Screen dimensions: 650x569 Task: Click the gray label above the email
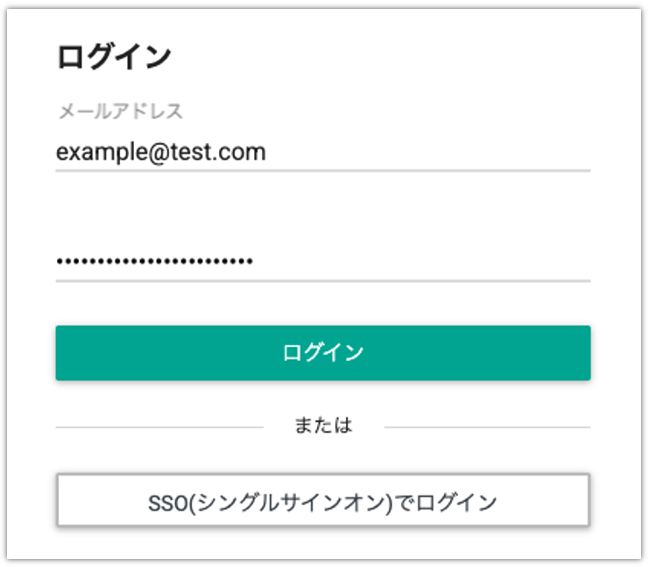click(x=120, y=112)
